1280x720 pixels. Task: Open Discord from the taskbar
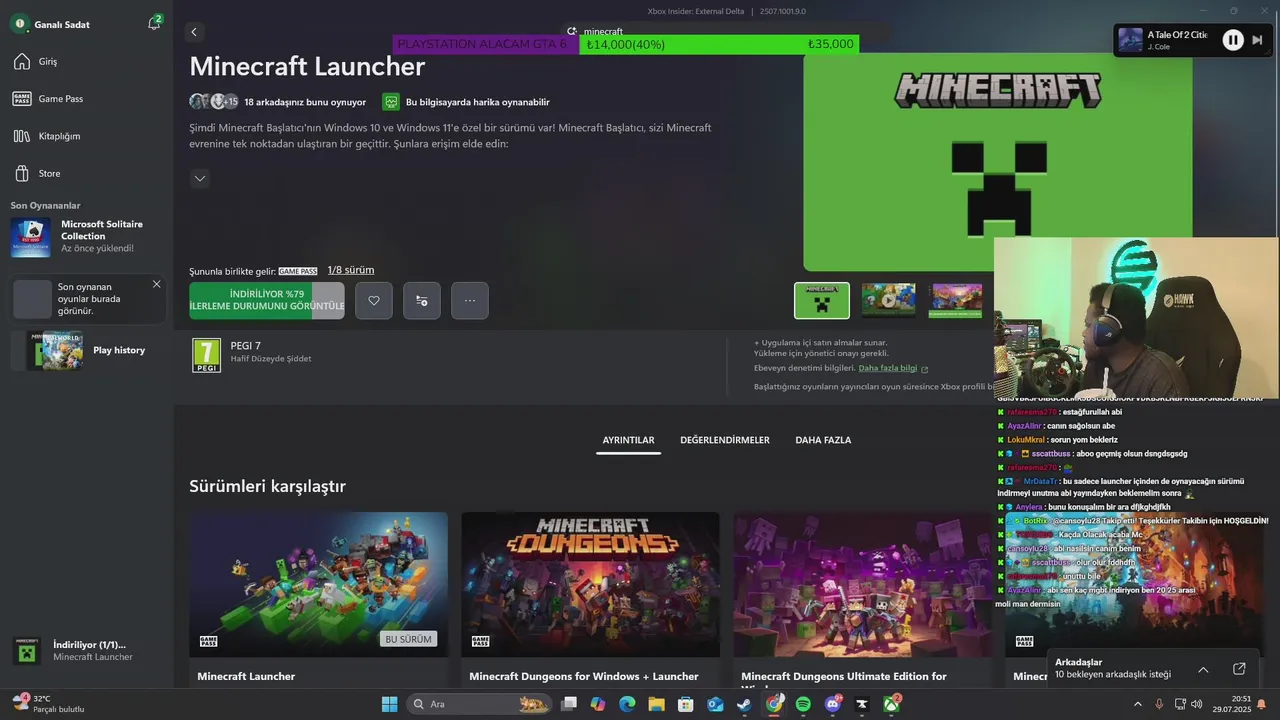click(x=833, y=704)
